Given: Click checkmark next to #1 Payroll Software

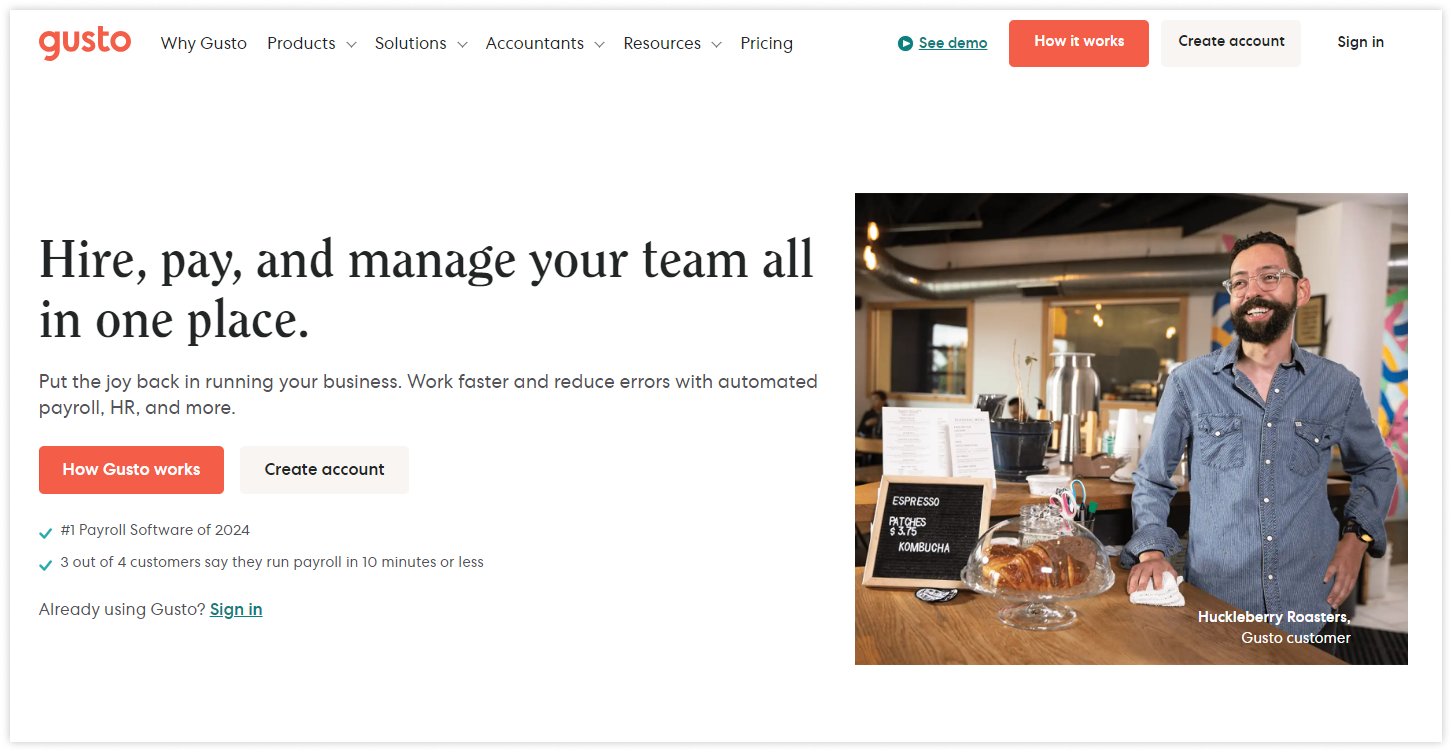Looking at the screenshot, I should point(45,532).
